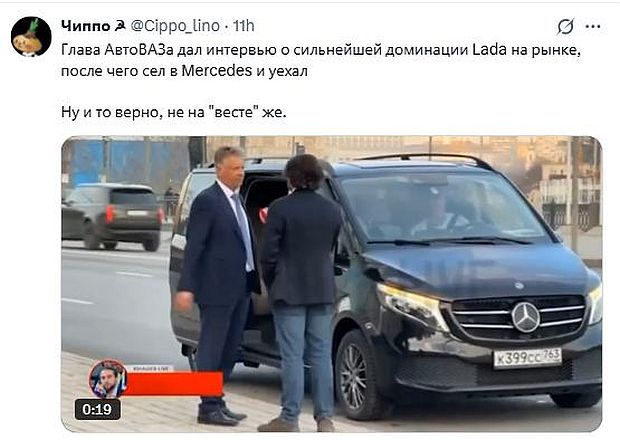
Task: Click the streamer avatar circle overlaid on the video
Action: (x=108, y=379)
